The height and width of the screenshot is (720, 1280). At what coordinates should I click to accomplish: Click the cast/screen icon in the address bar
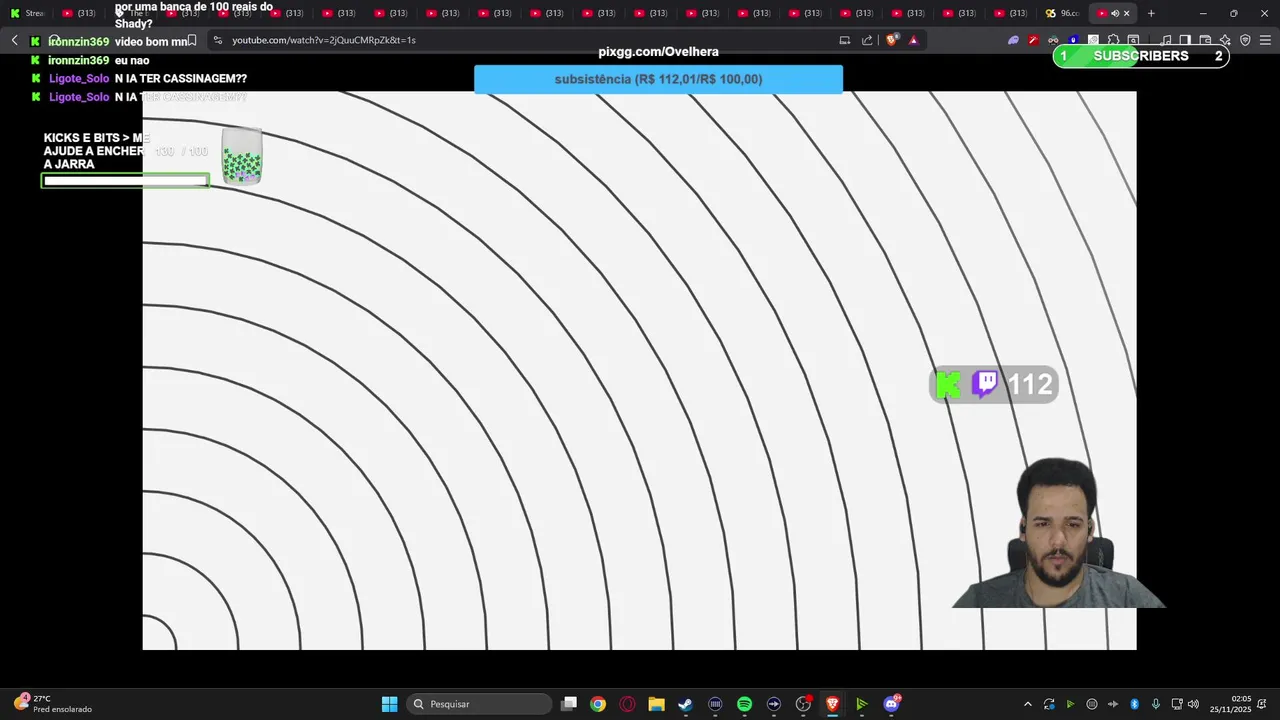coord(845,40)
